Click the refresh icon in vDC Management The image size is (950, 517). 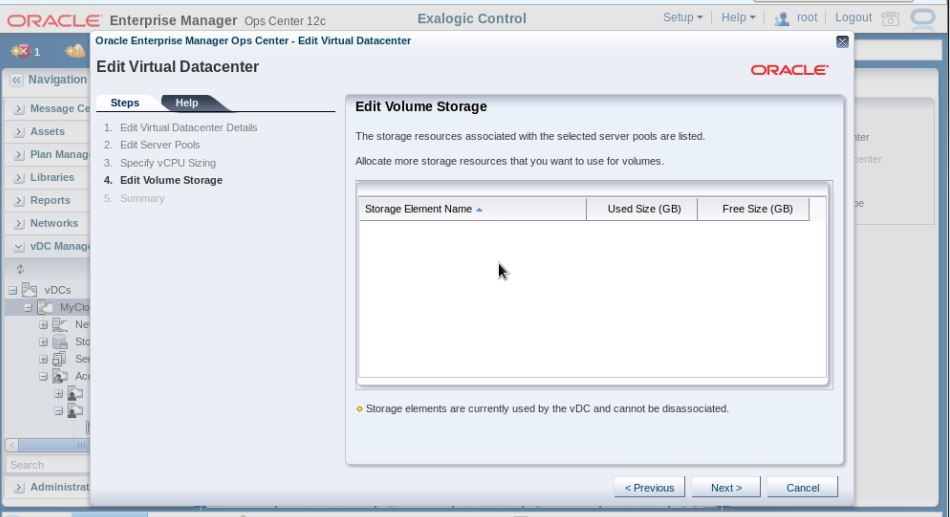point(20,269)
